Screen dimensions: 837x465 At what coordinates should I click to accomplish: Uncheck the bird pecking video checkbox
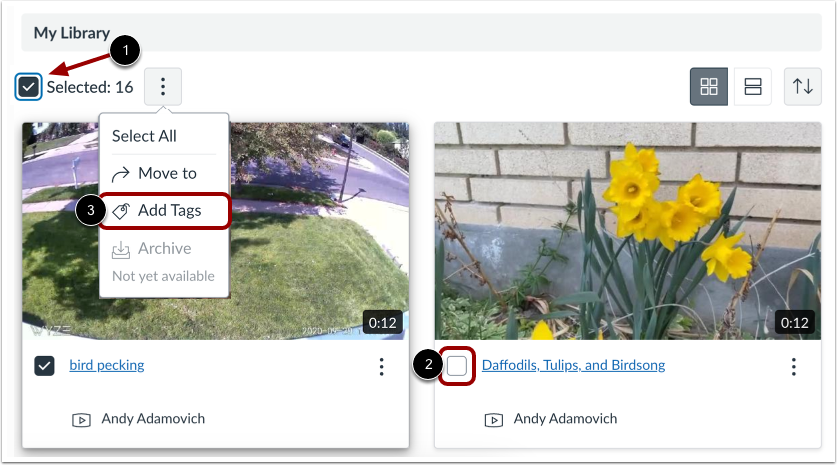point(44,366)
